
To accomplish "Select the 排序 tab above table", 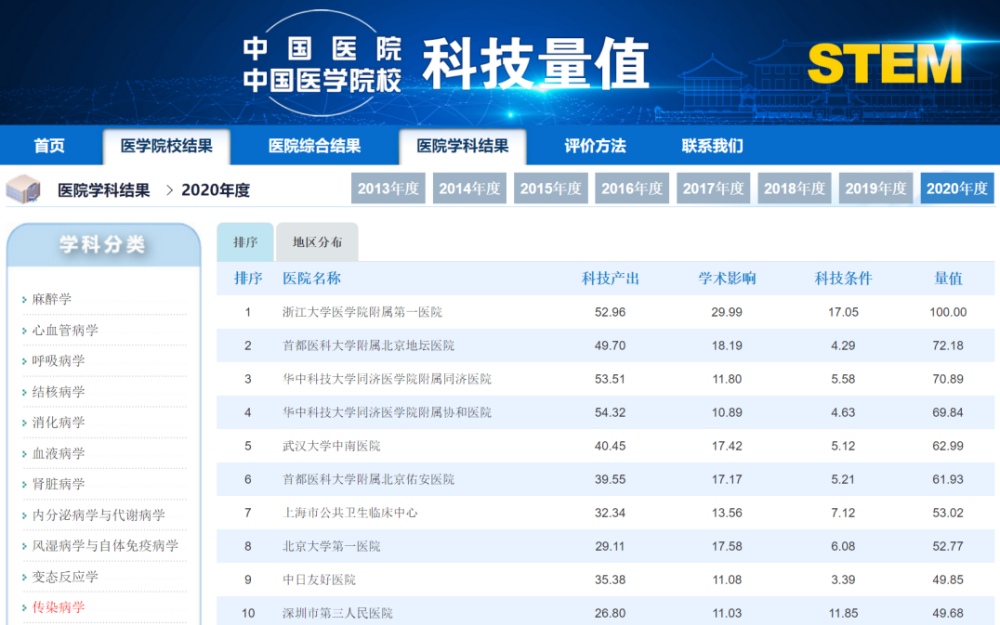I will tap(245, 242).
